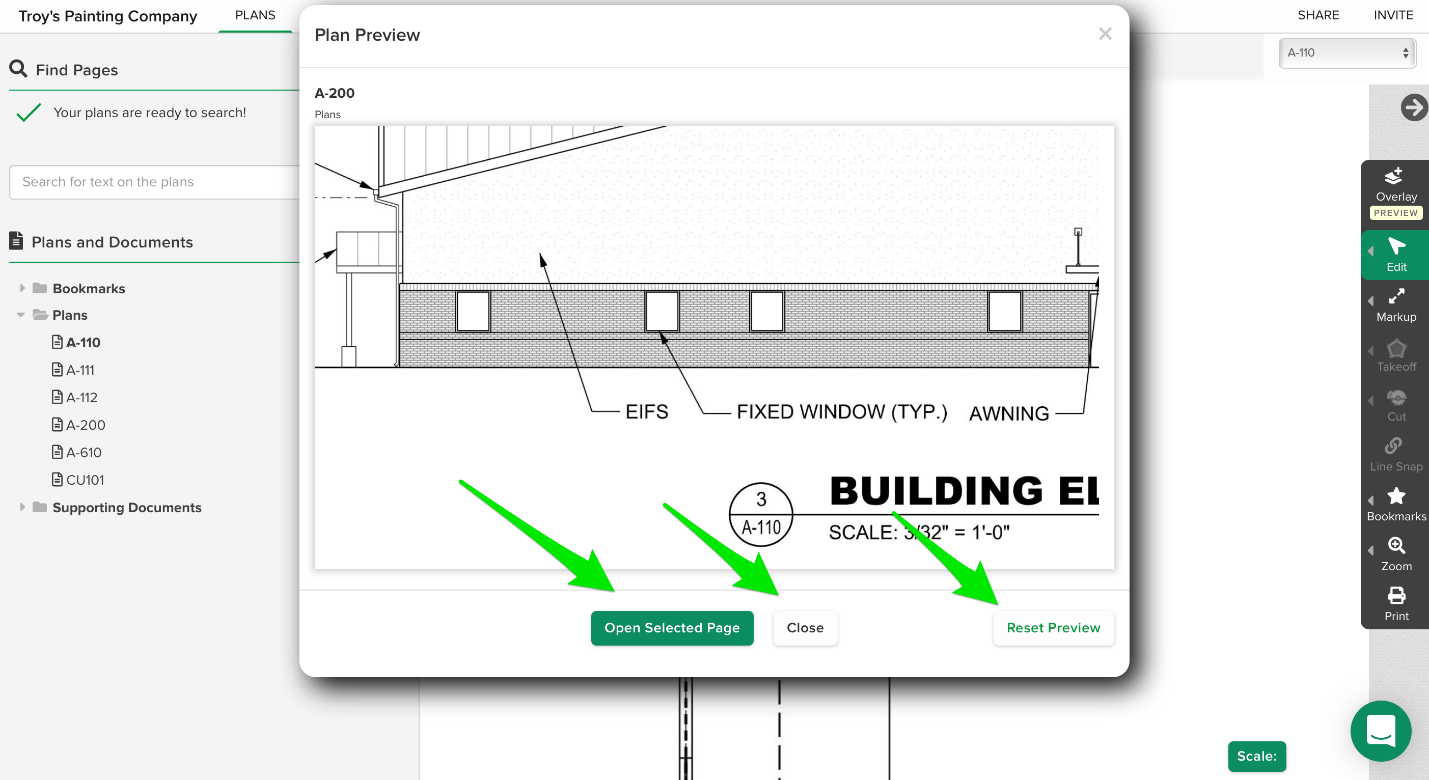Screen dimensions: 1429x780
Task: Open the Overlay preview tool
Action: tap(1396, 190)
